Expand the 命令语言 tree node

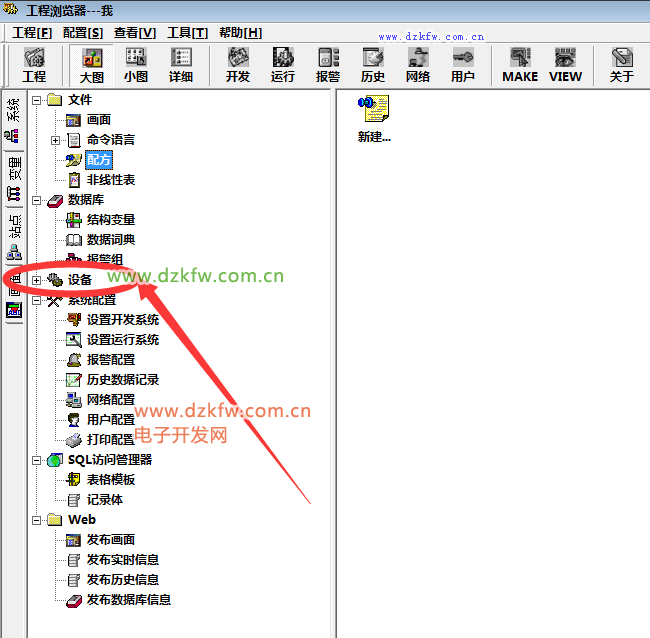(56, 140)
